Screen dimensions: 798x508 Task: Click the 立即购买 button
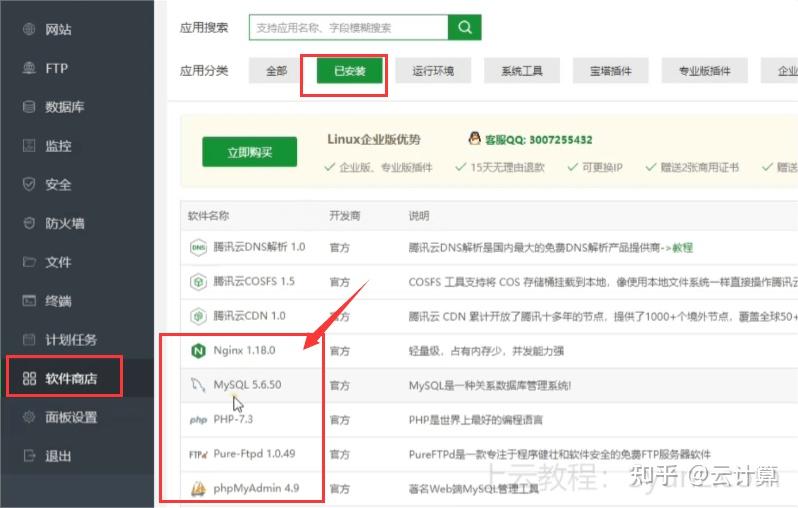[249, 152]
